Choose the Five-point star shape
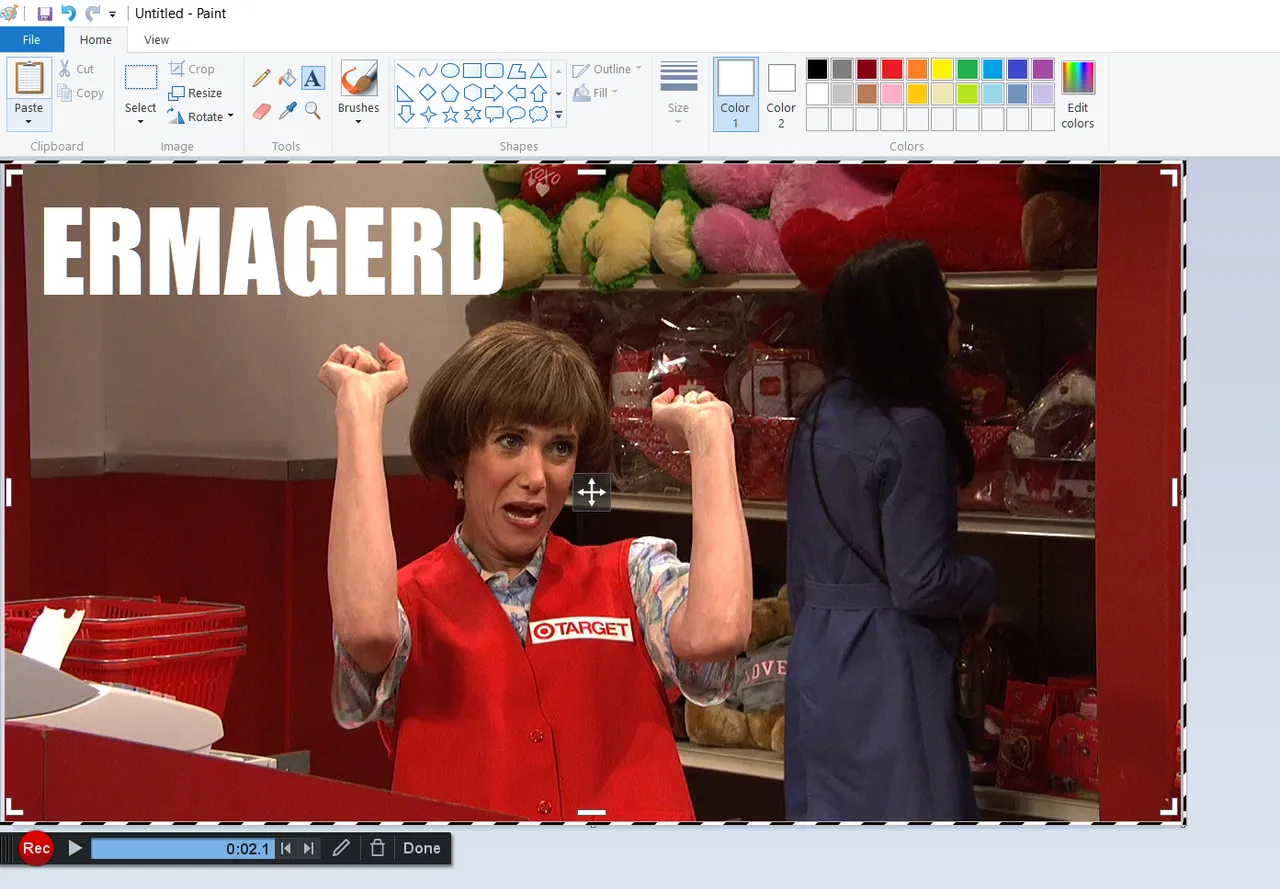This screenshot has height=889, width=1280. click(x=450, y=115)
